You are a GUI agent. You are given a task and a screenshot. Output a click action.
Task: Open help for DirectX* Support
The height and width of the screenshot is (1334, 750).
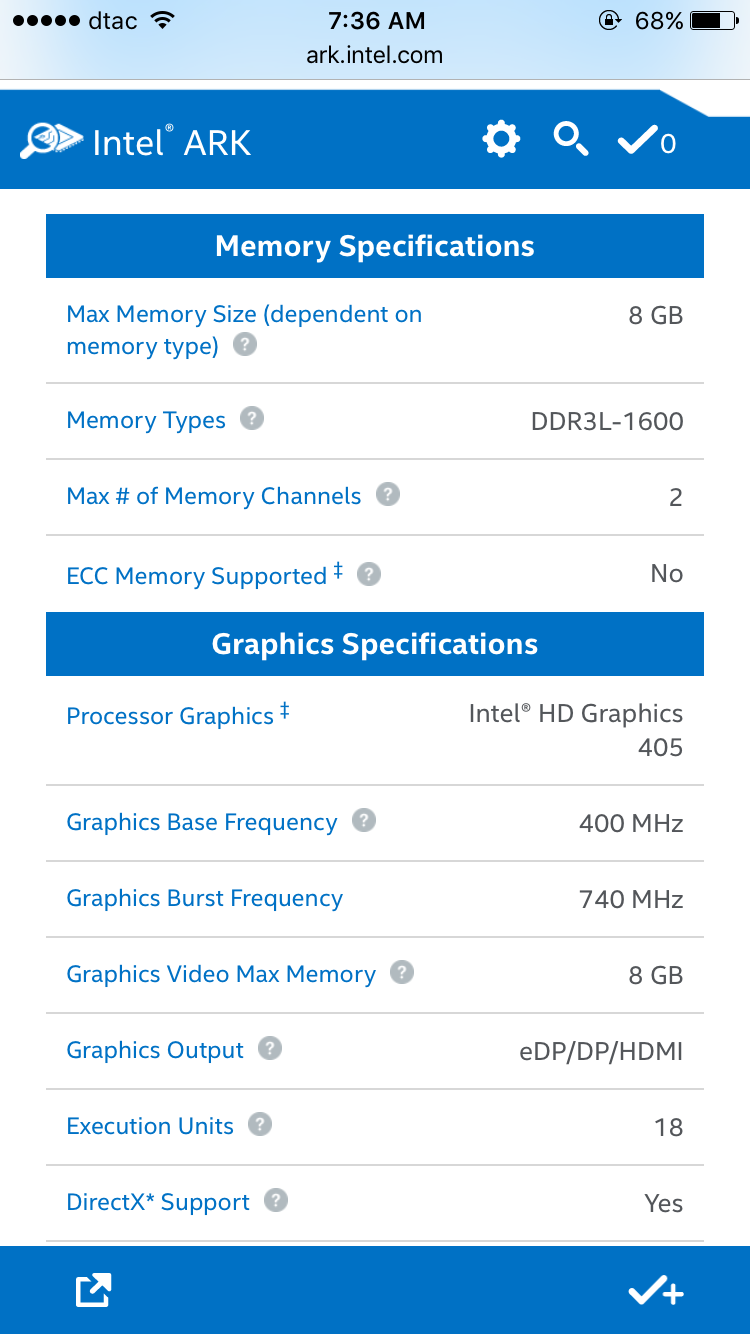276,1200
